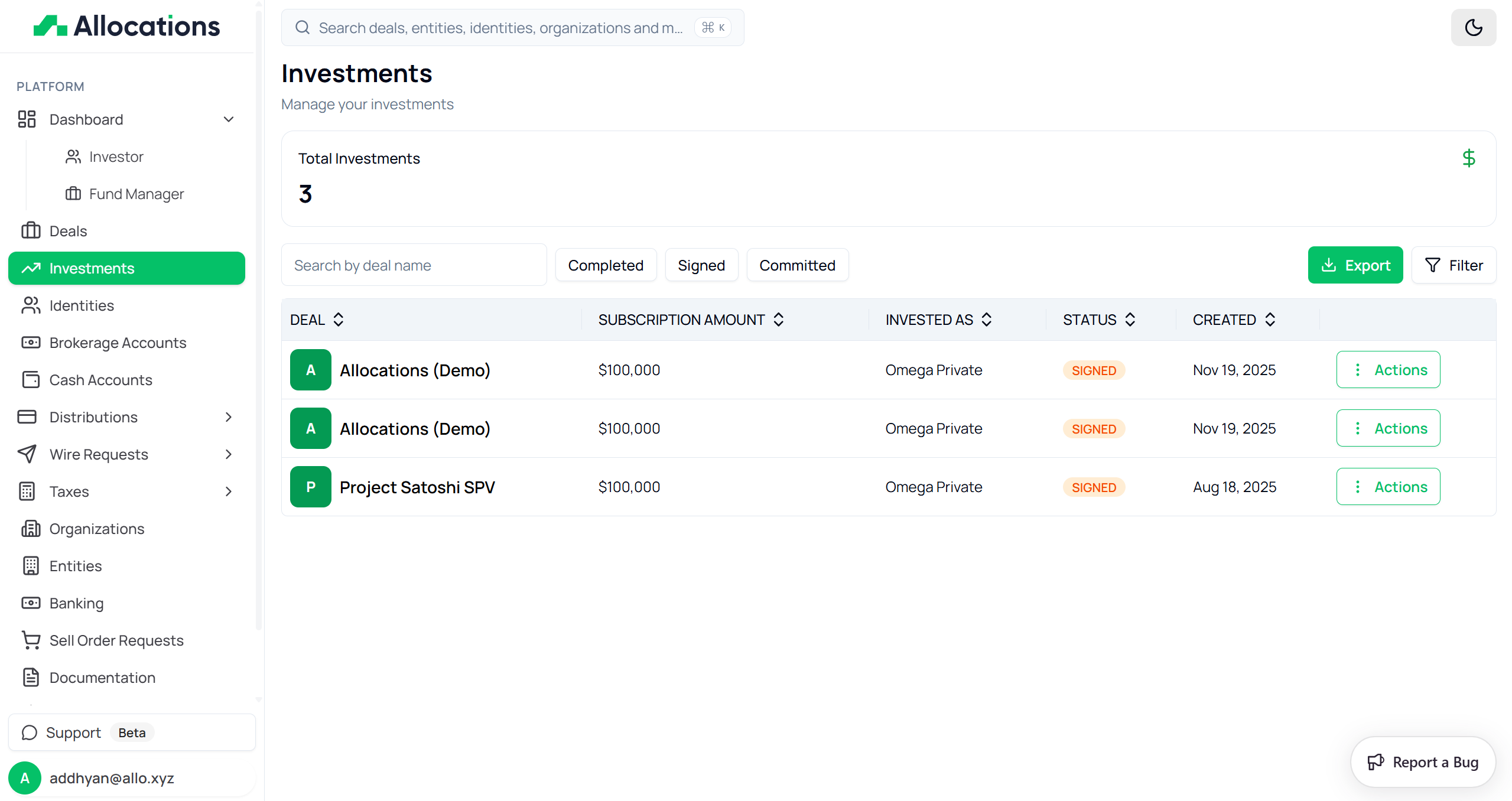Click the Search by deal name field
The height and width of the screenshot is (801, 1512).
(x=414, y=265)
